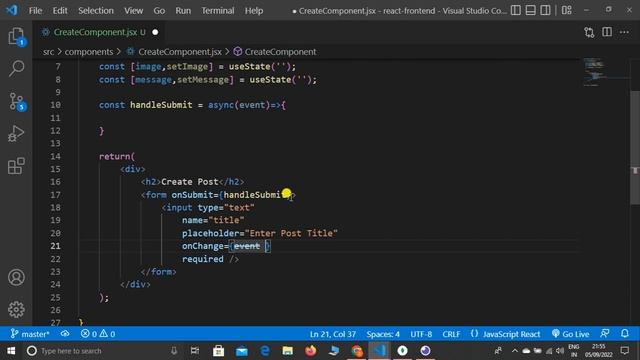
Task: Click line number 21 in gutter
Action: [x=56, y=246]
